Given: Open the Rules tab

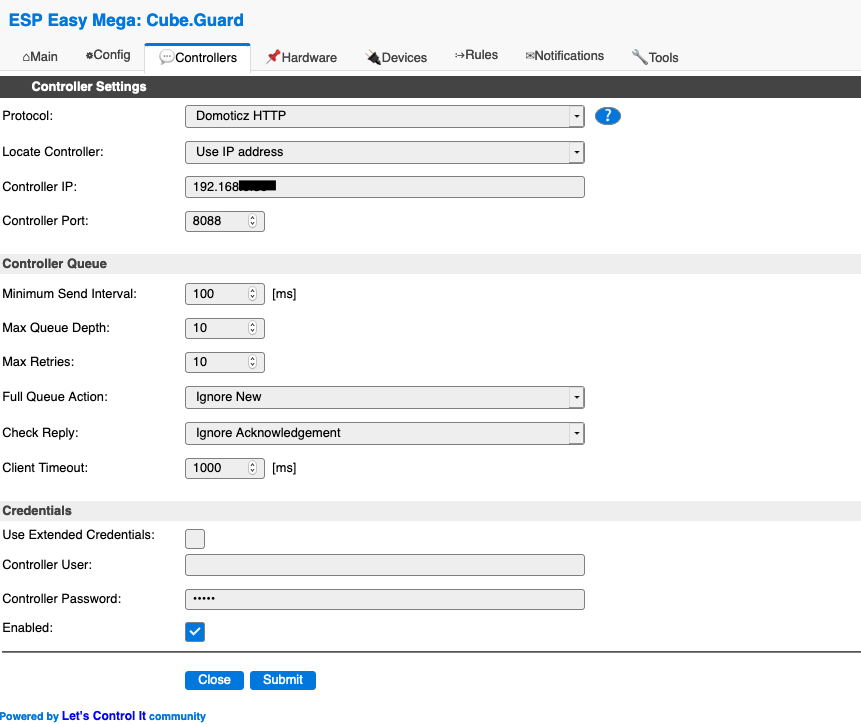Looking at the screenshot, I should coord(476,55).
